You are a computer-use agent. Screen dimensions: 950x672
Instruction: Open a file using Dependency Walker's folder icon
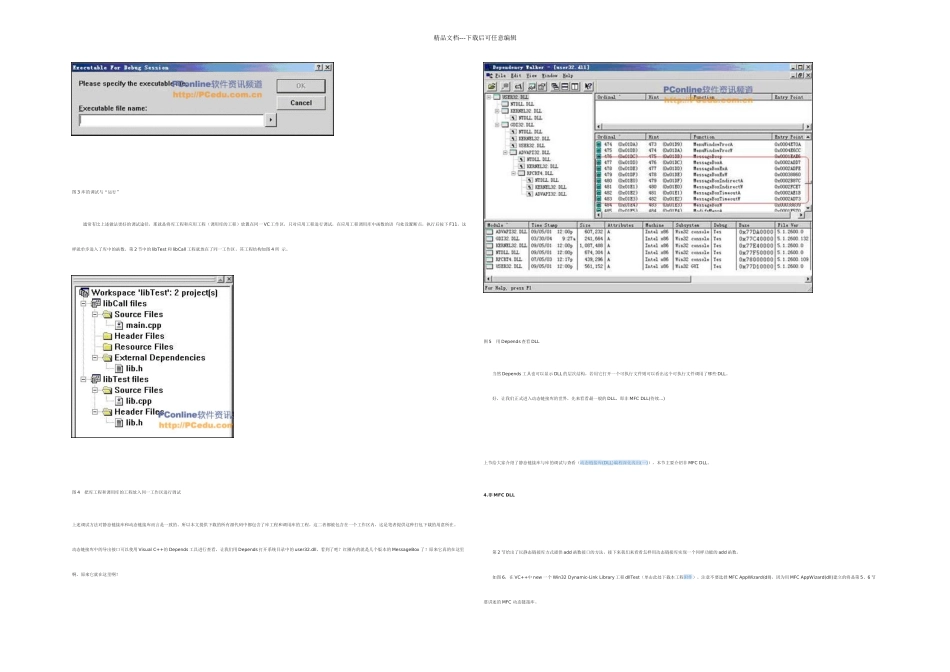pos(492,87)
